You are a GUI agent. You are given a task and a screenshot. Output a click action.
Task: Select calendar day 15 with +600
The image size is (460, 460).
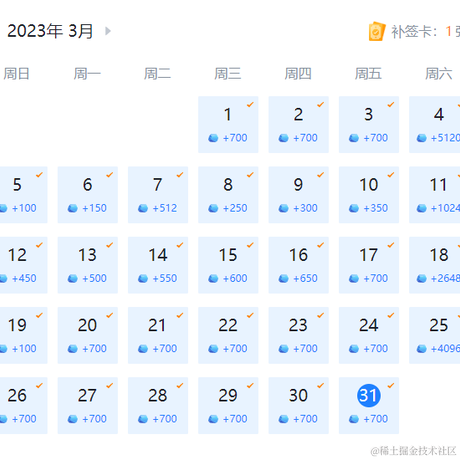tap(228, 265)
